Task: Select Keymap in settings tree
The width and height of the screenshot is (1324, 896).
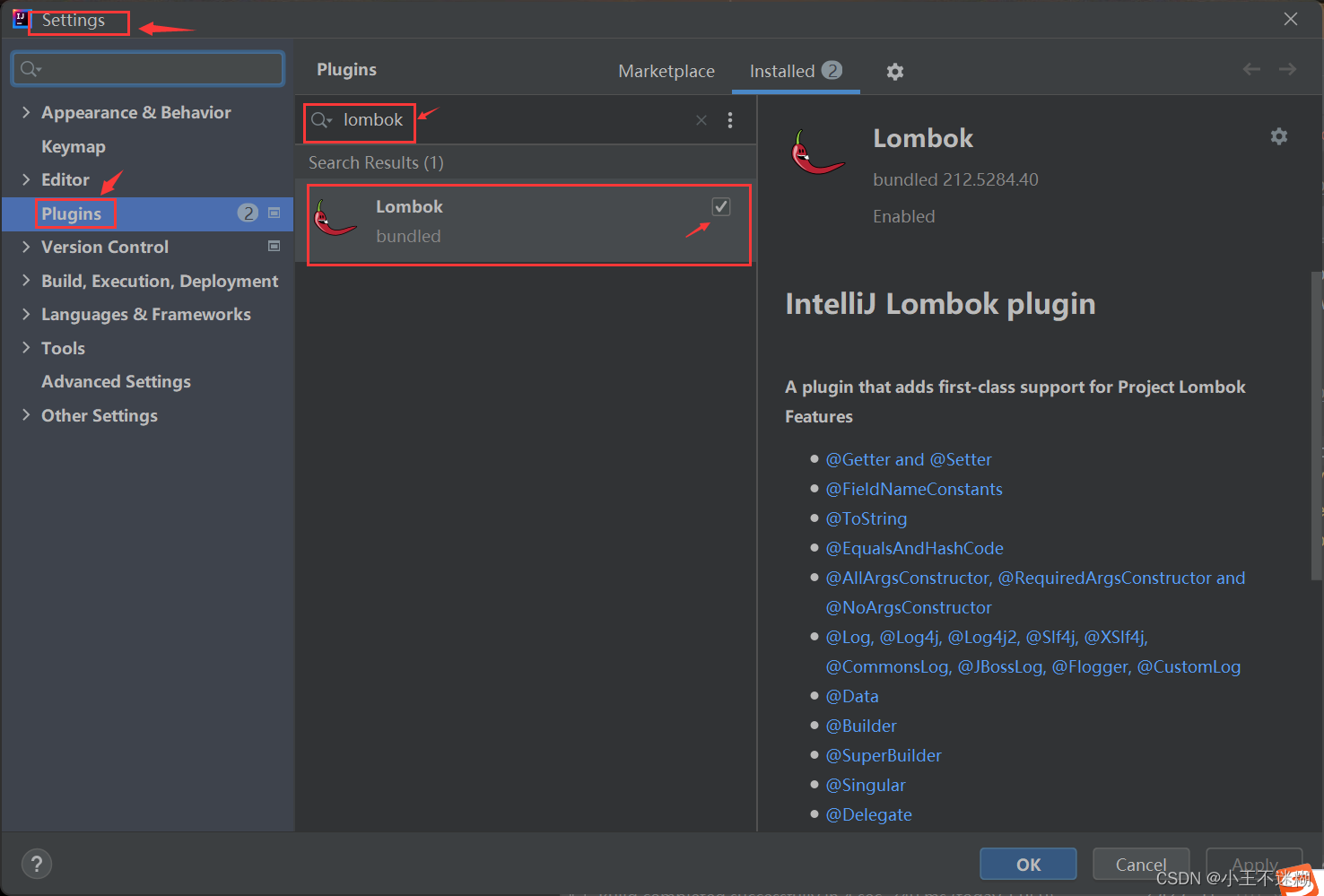Action: coord(74,146)
